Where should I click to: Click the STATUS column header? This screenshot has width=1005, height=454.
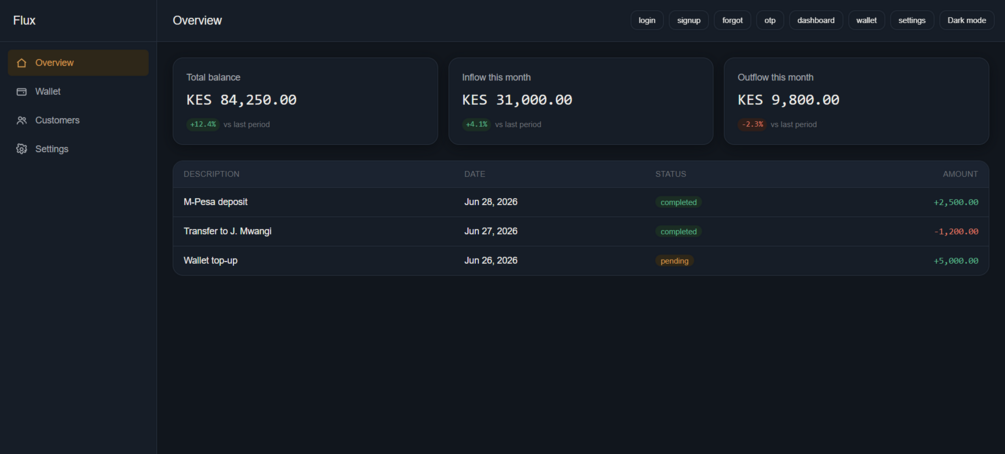click(x=670, y=174)
